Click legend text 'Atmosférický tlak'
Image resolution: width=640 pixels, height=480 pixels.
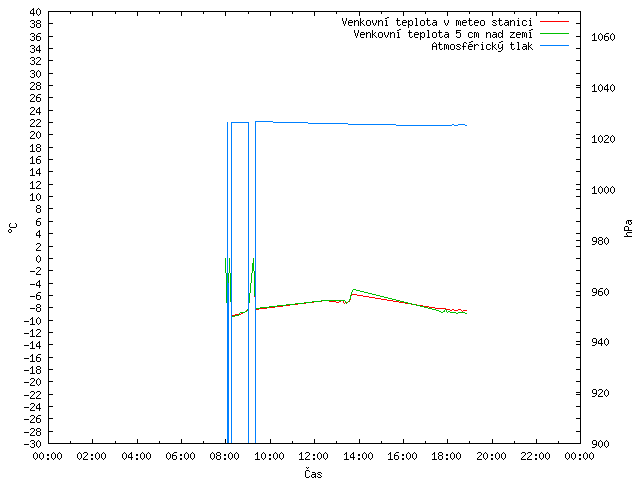coord(482,46)
